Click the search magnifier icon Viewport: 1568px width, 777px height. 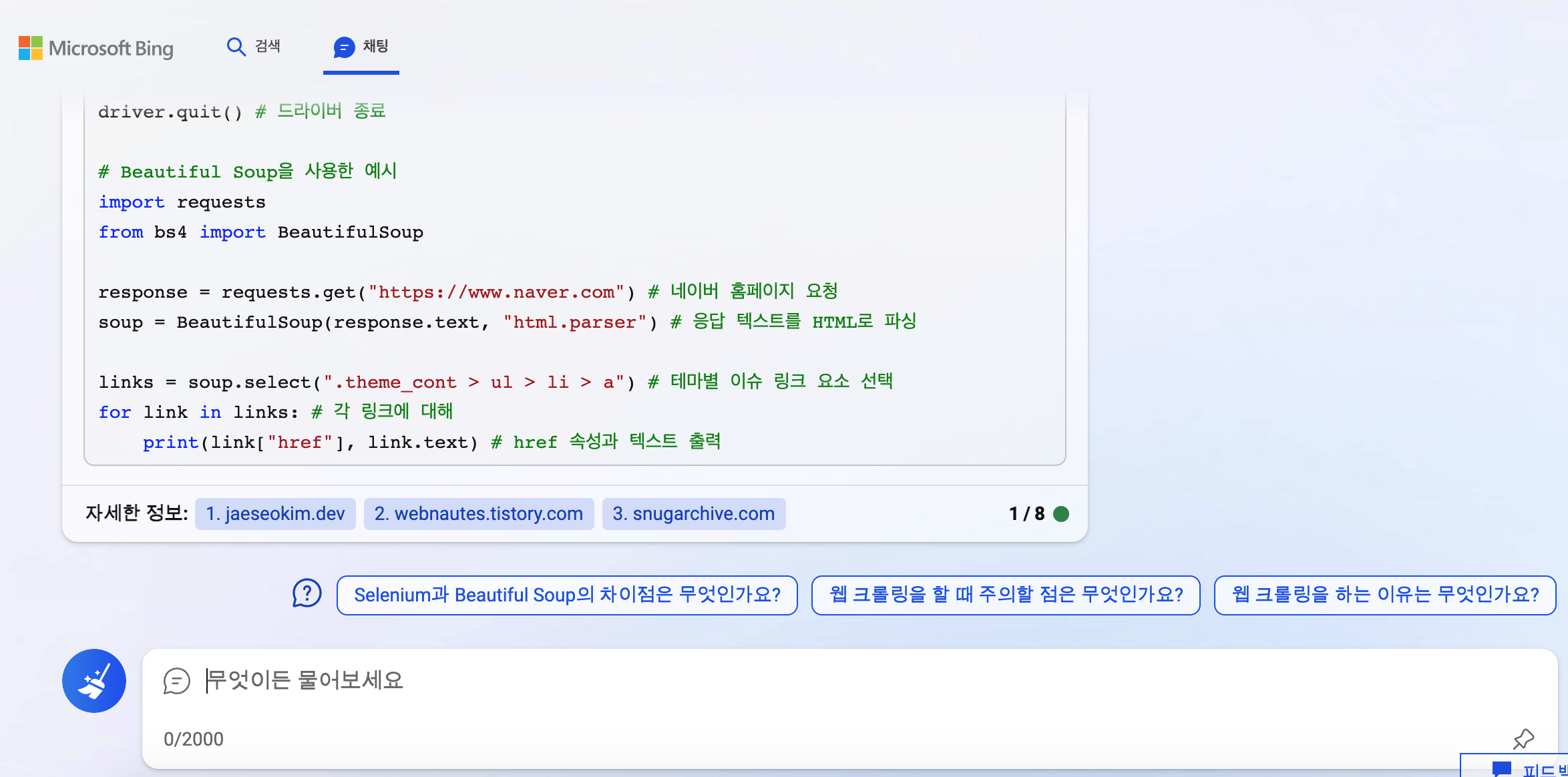236,47
